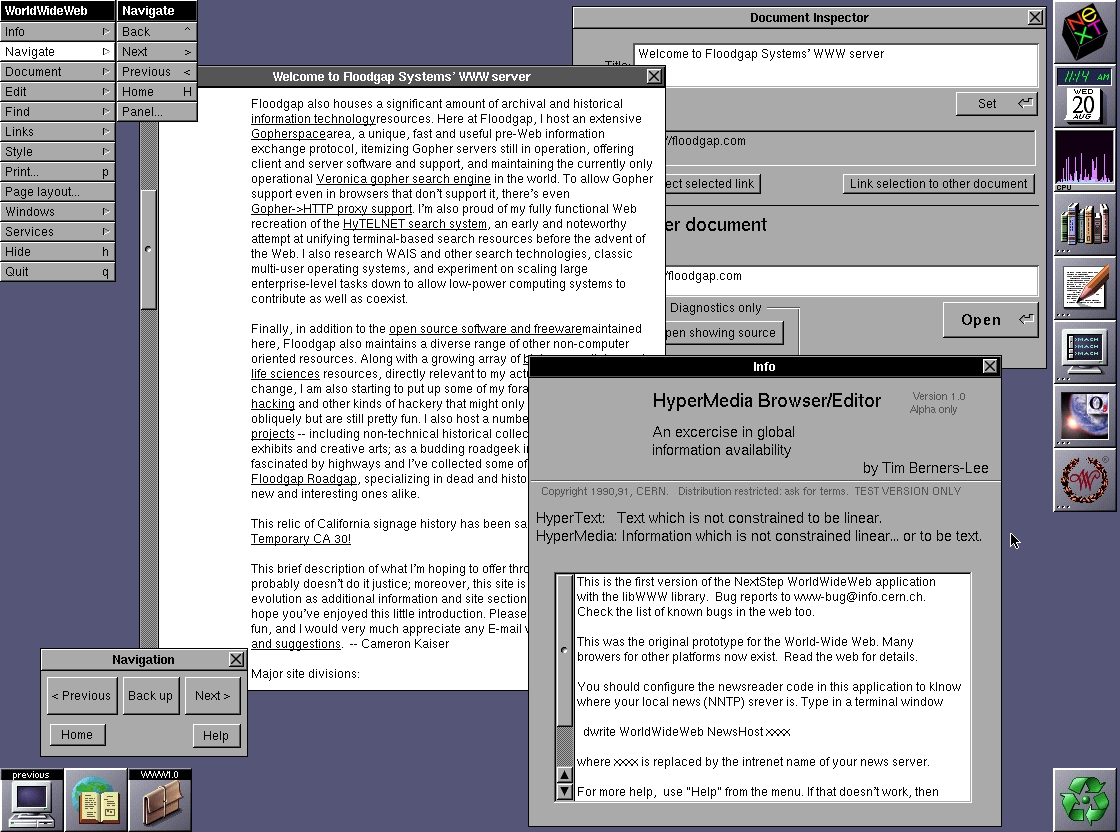The image size is (1120, 832).
Task: Follow the 'HyTELNET search system' link
Action: [x=415, y=224]
